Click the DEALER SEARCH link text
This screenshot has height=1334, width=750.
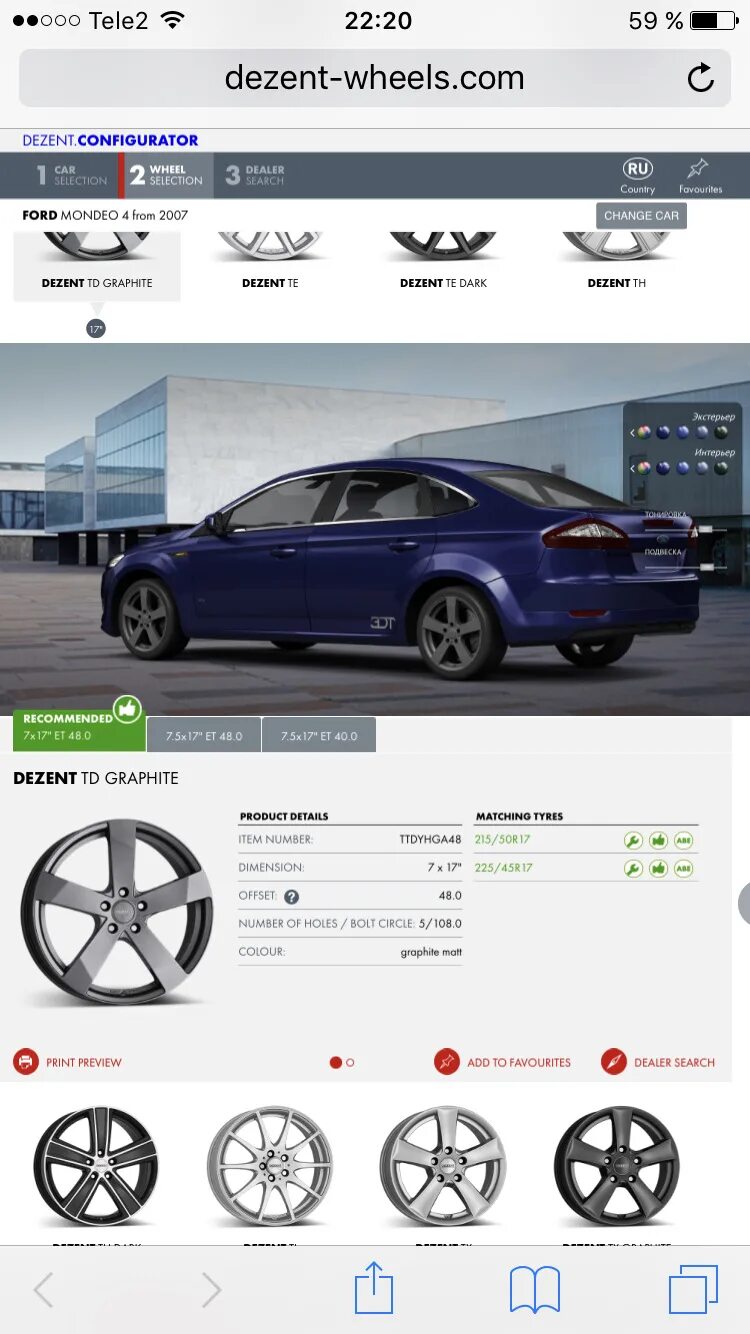tap(675, 1062)
